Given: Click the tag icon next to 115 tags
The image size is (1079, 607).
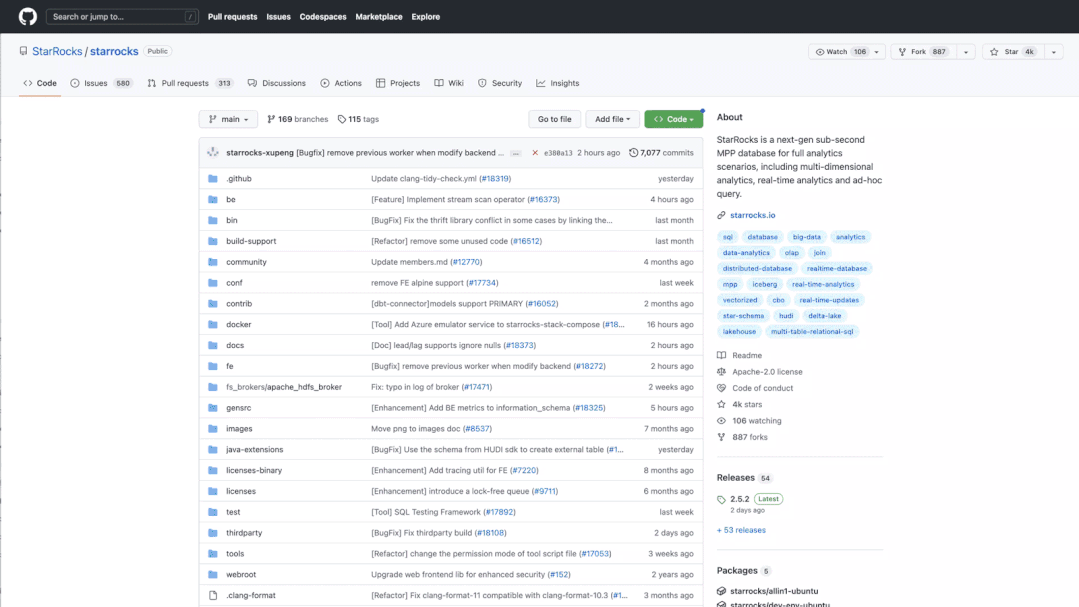Looking at the screenshot, I should coord(341,119).
